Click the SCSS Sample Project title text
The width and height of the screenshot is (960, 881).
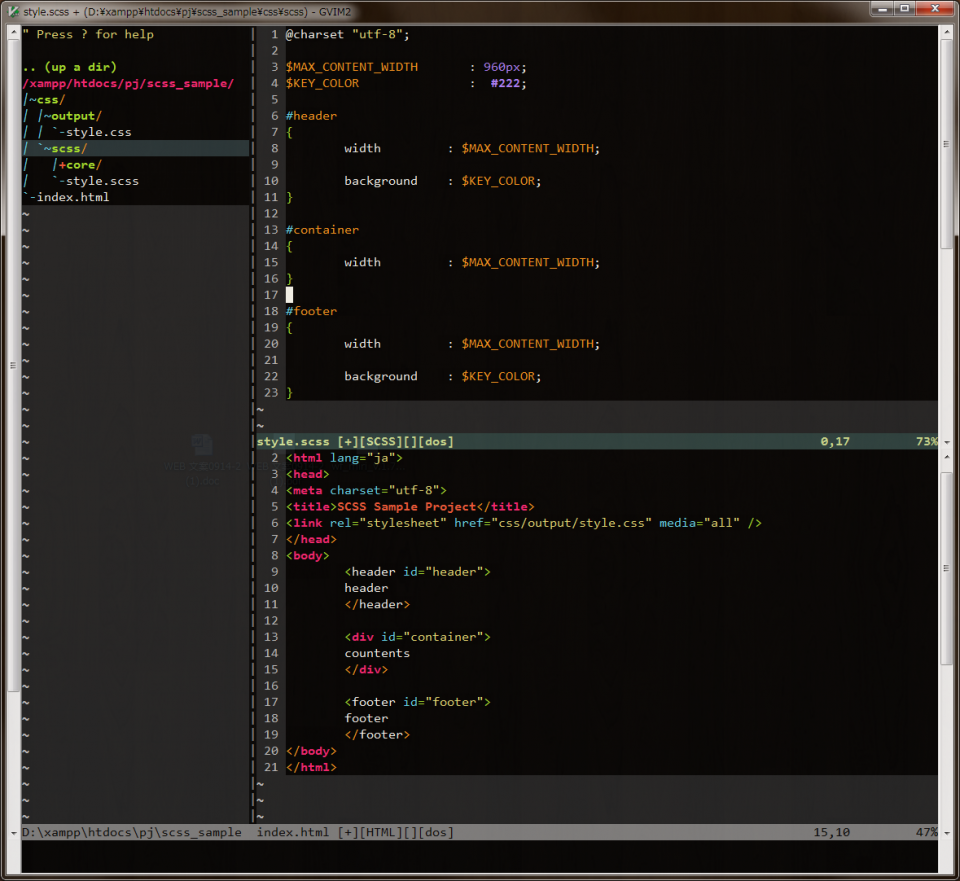click(x=407, y=507)
